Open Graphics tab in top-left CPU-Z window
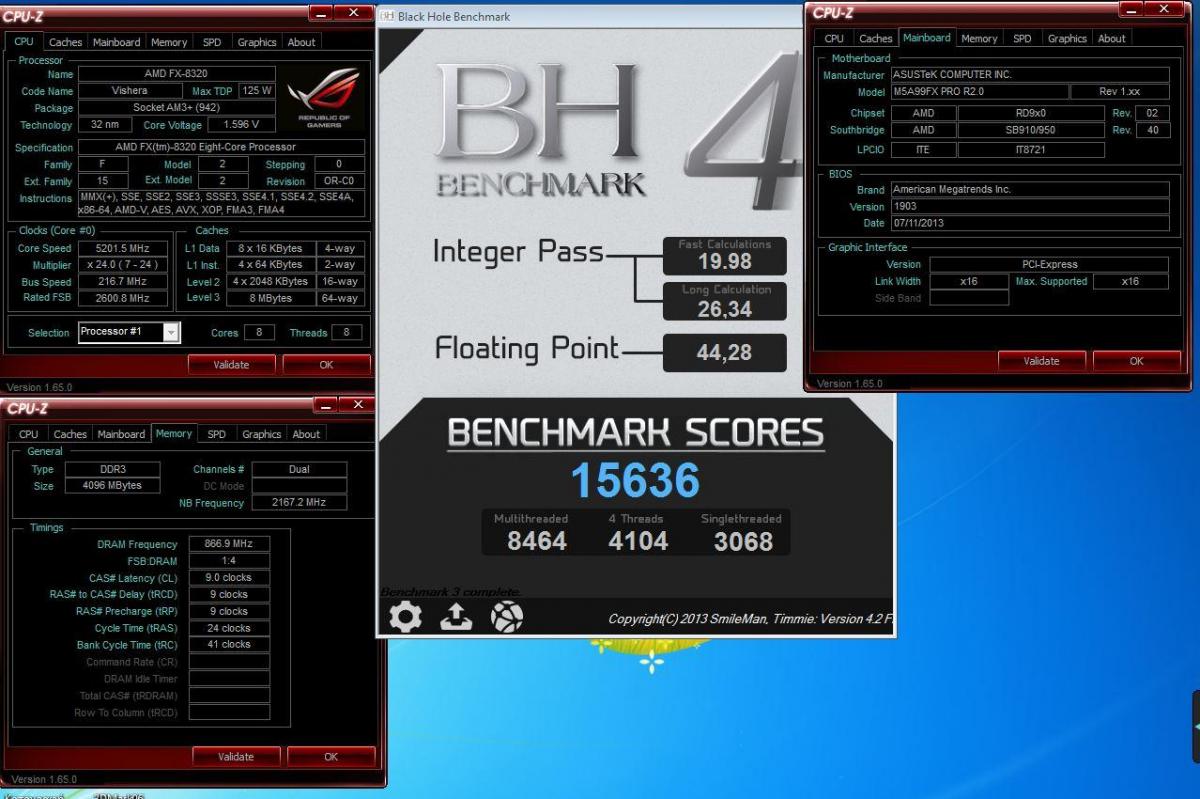Screen dimensions: 1200x799 [x=257, y=42]
